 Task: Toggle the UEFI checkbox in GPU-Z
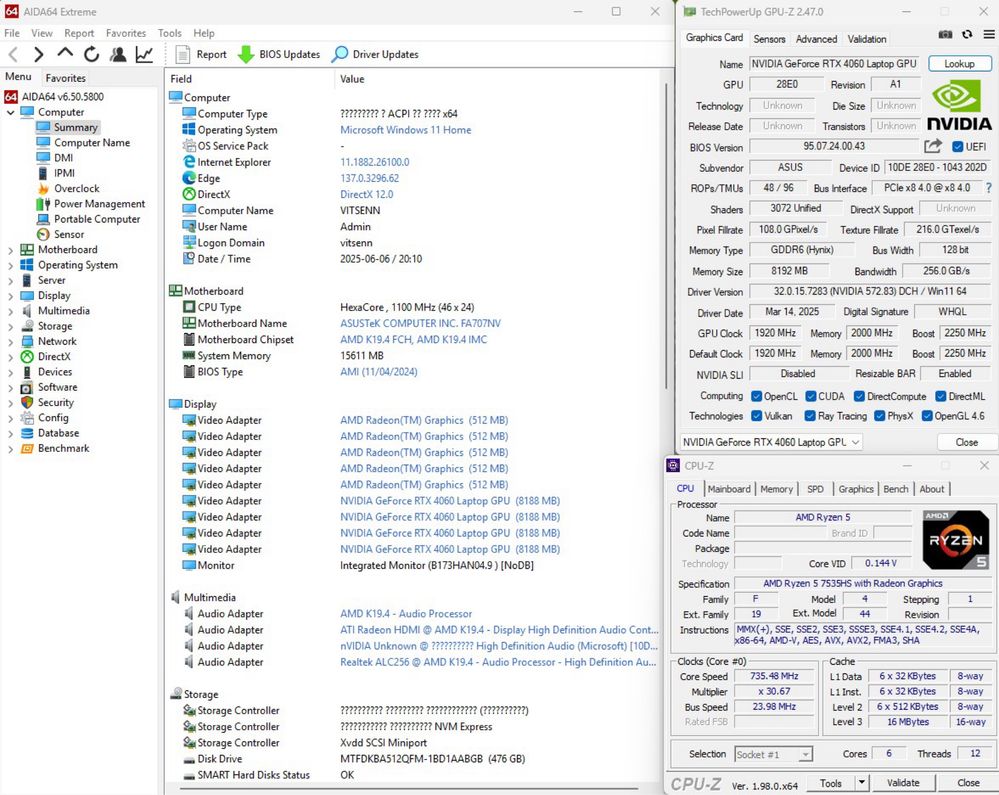pos(957,147)
